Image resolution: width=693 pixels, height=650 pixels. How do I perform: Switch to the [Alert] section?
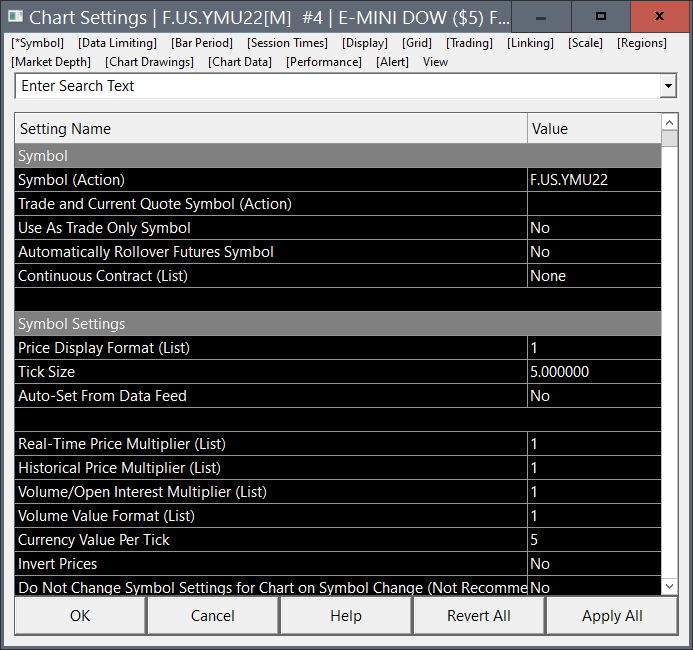pyautogui.click(x=392, y=62)
